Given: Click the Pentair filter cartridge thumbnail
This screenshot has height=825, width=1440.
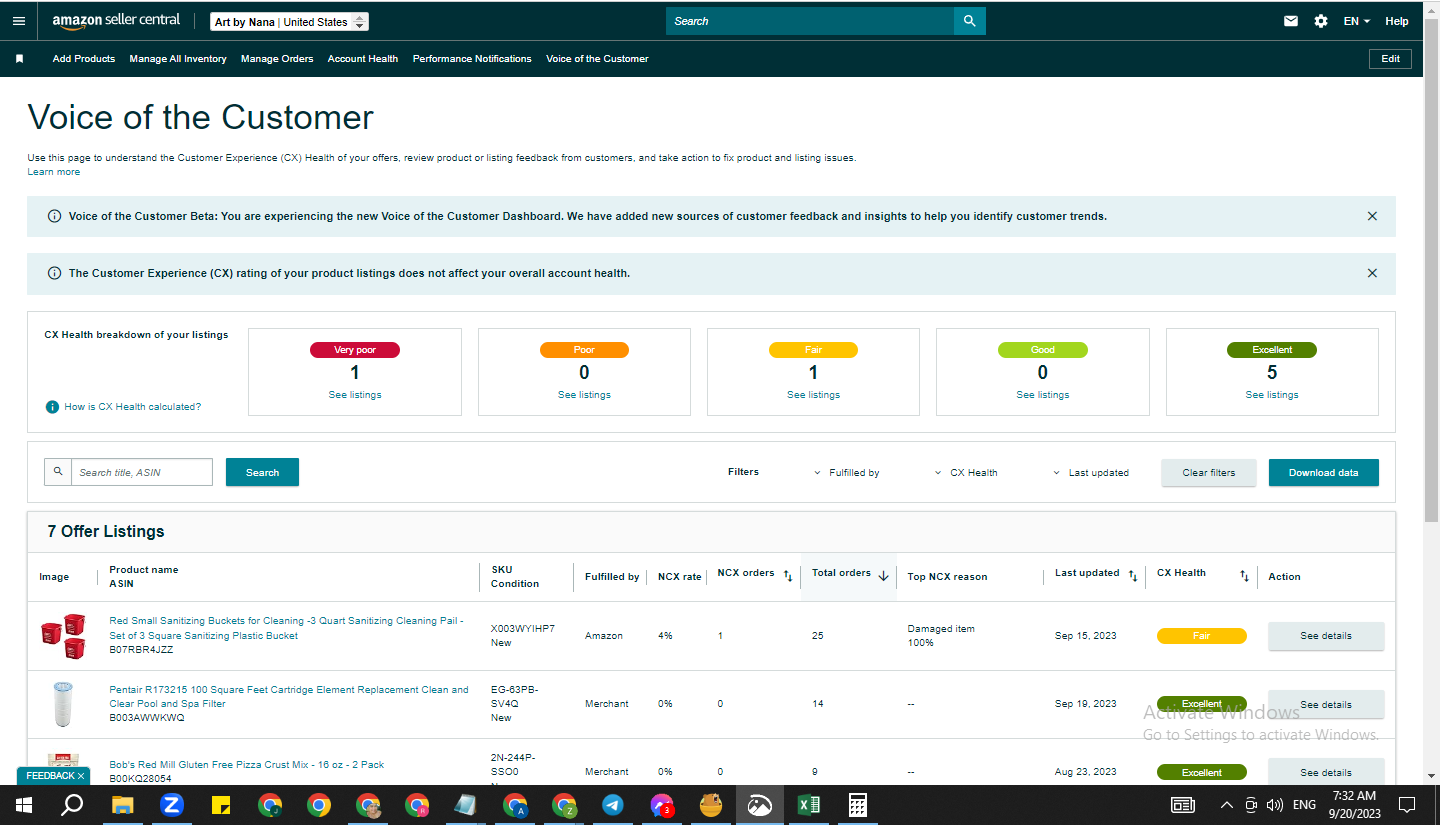Looking at the screenshot, I should 62,704.
